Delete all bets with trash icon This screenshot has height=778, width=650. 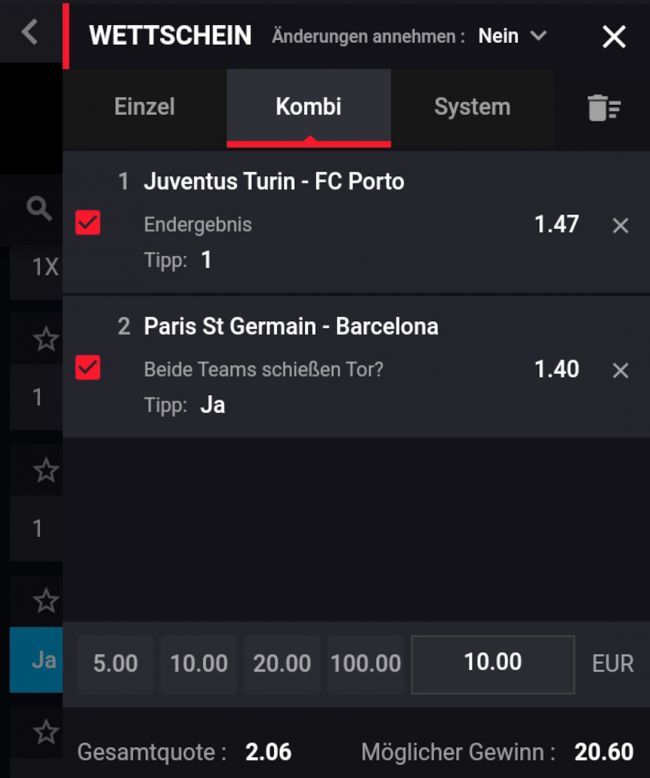(604, 108)
